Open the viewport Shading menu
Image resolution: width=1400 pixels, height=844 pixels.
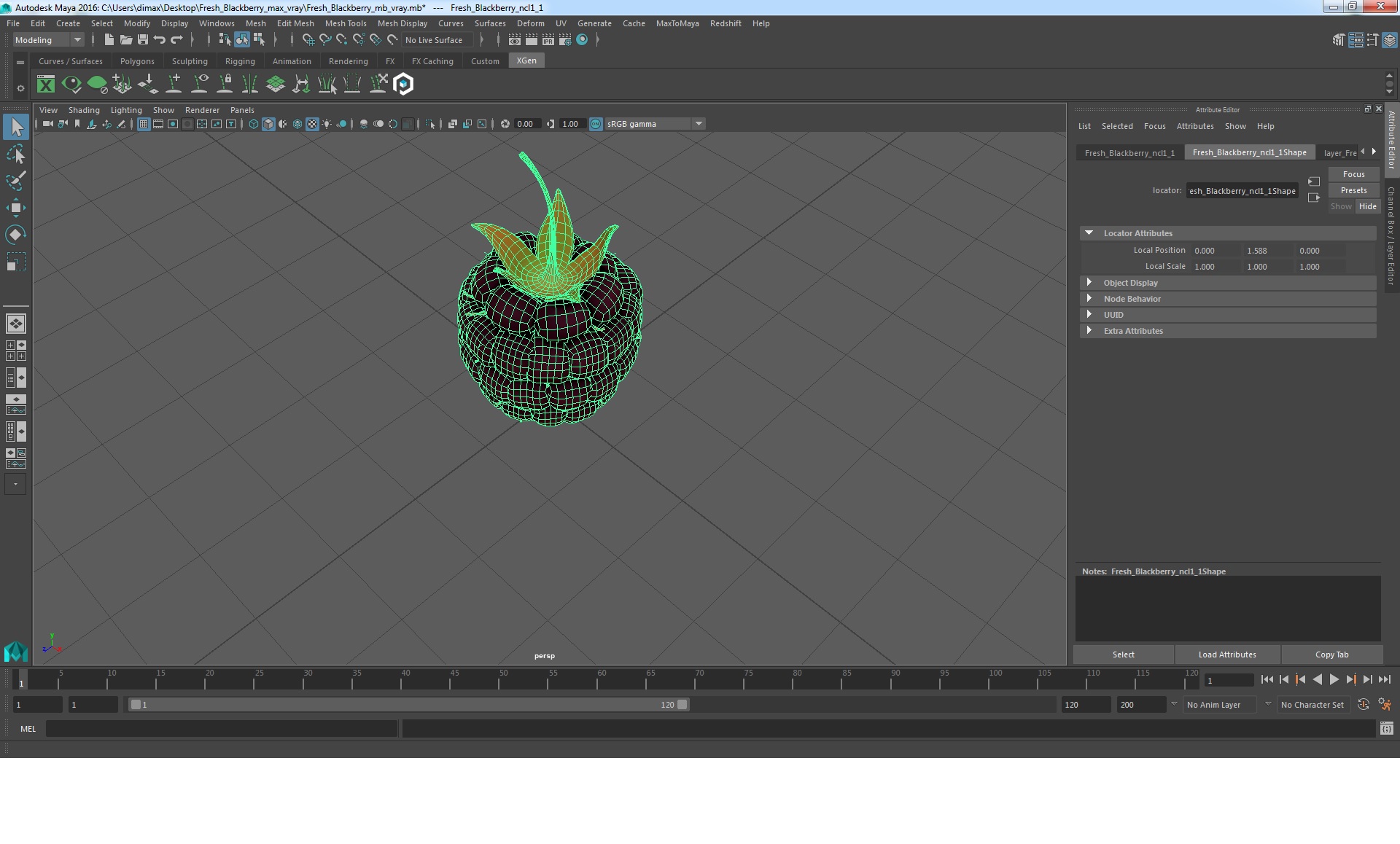pyautogui.click(x=84, y=110)
